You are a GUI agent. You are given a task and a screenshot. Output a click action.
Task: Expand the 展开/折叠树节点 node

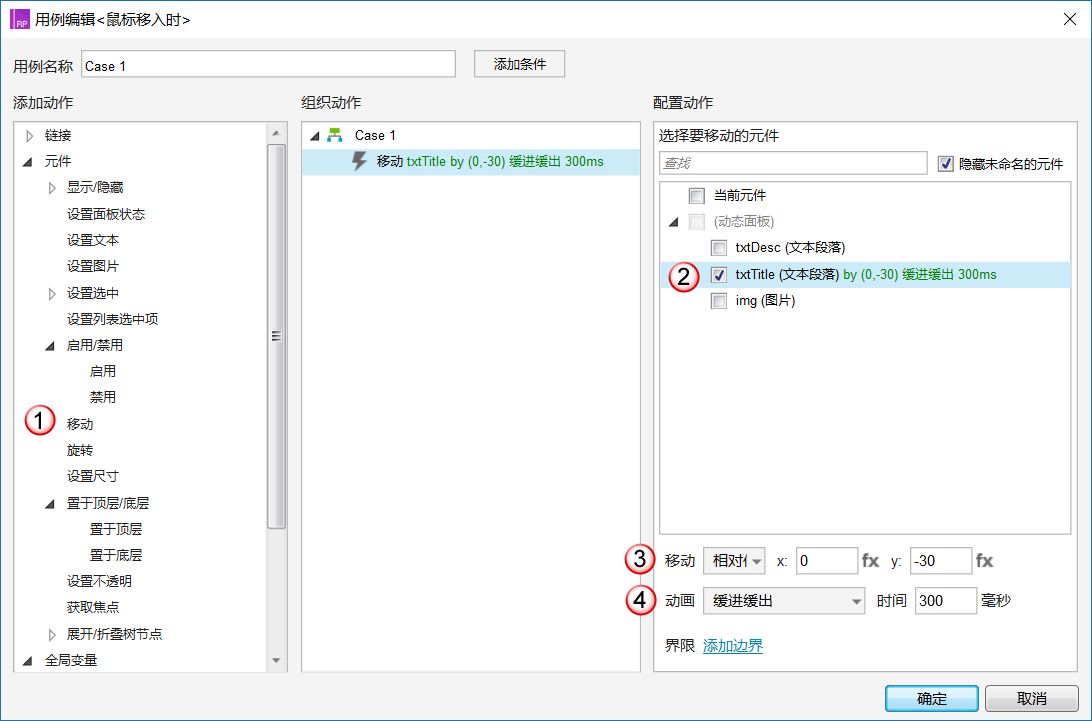(52, 635)
